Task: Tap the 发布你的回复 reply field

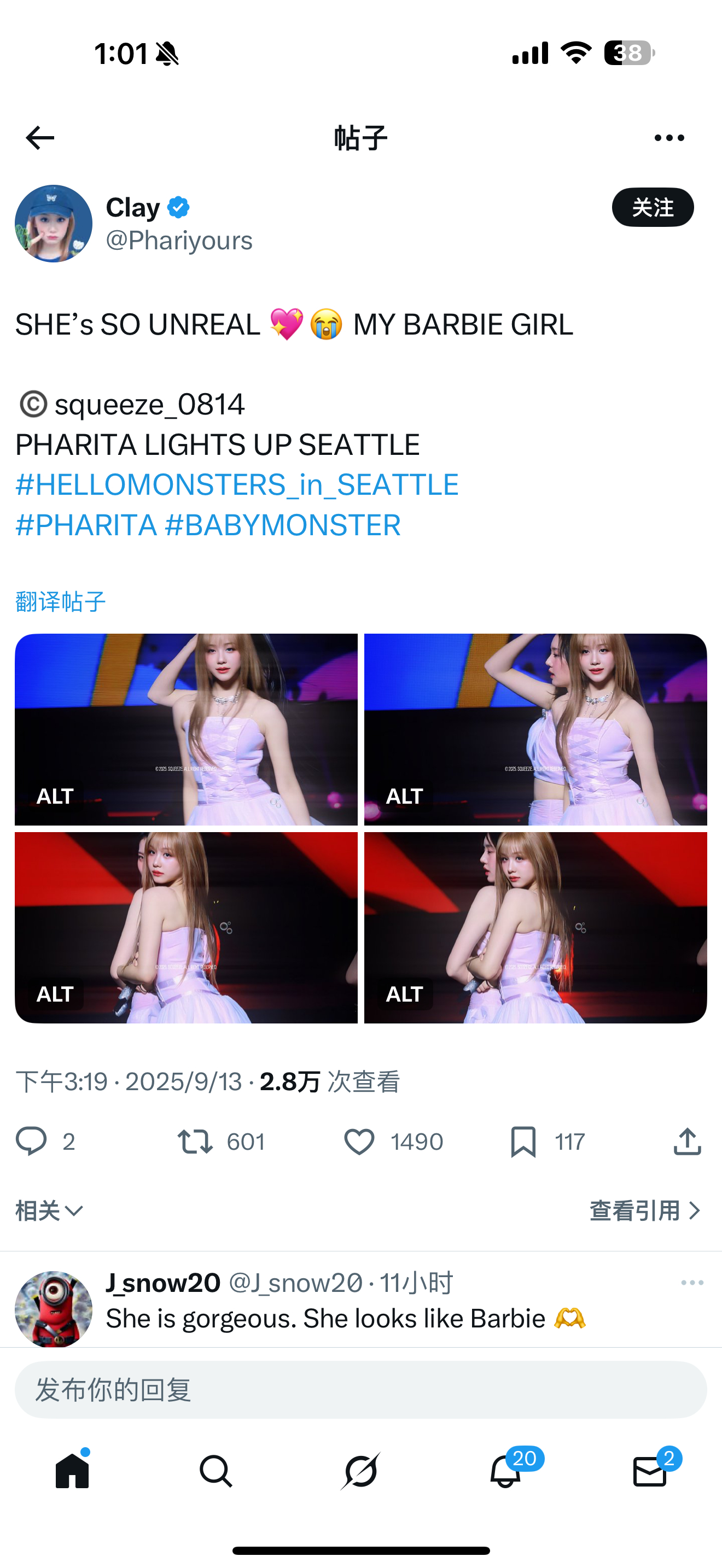Action: coord(360,1390)
